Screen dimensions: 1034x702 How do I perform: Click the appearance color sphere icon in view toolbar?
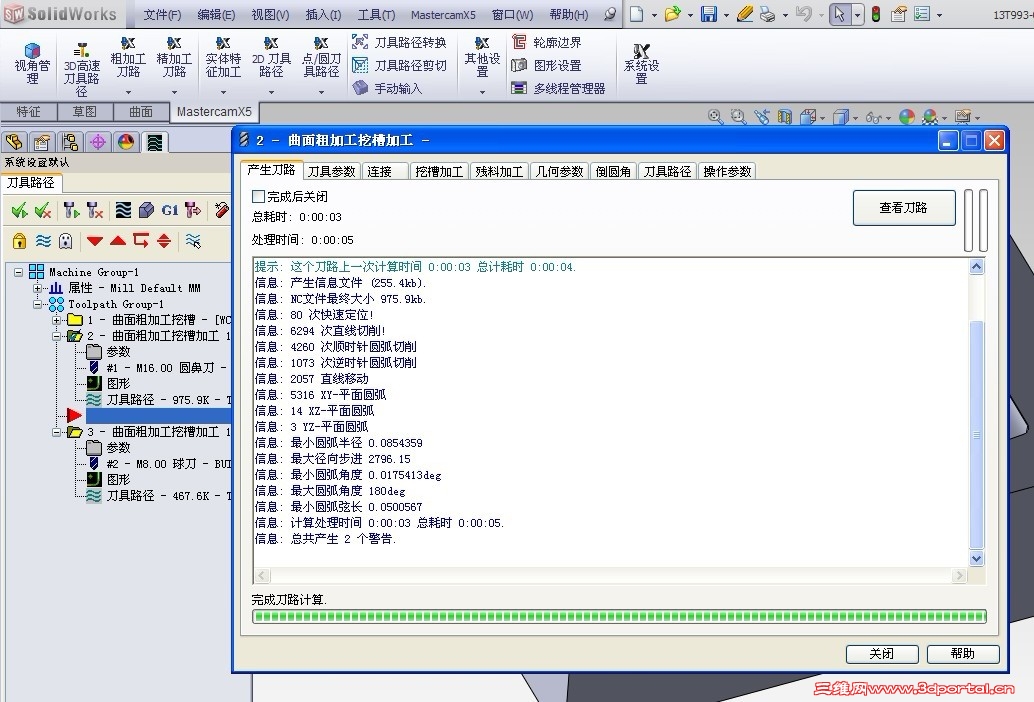[x=907, y=117]
